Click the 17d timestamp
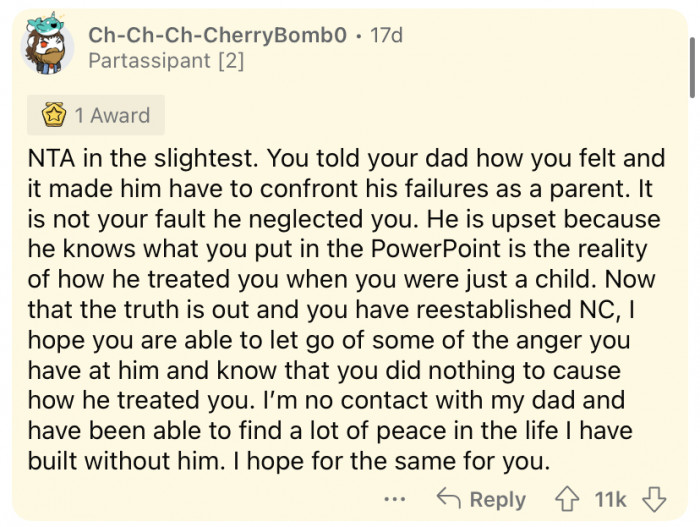Screen dimensions: 700x527 point(386,34)
